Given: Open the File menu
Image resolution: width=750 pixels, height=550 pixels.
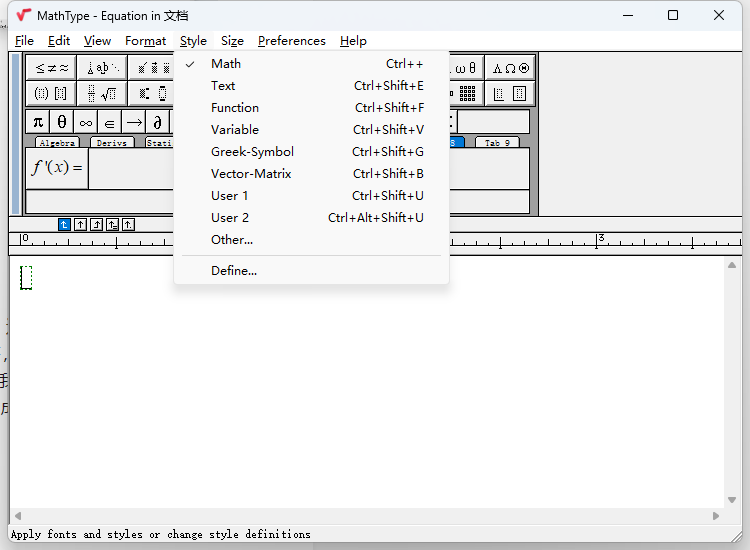Looking at the screenshot, I should (x=24, y=41).
